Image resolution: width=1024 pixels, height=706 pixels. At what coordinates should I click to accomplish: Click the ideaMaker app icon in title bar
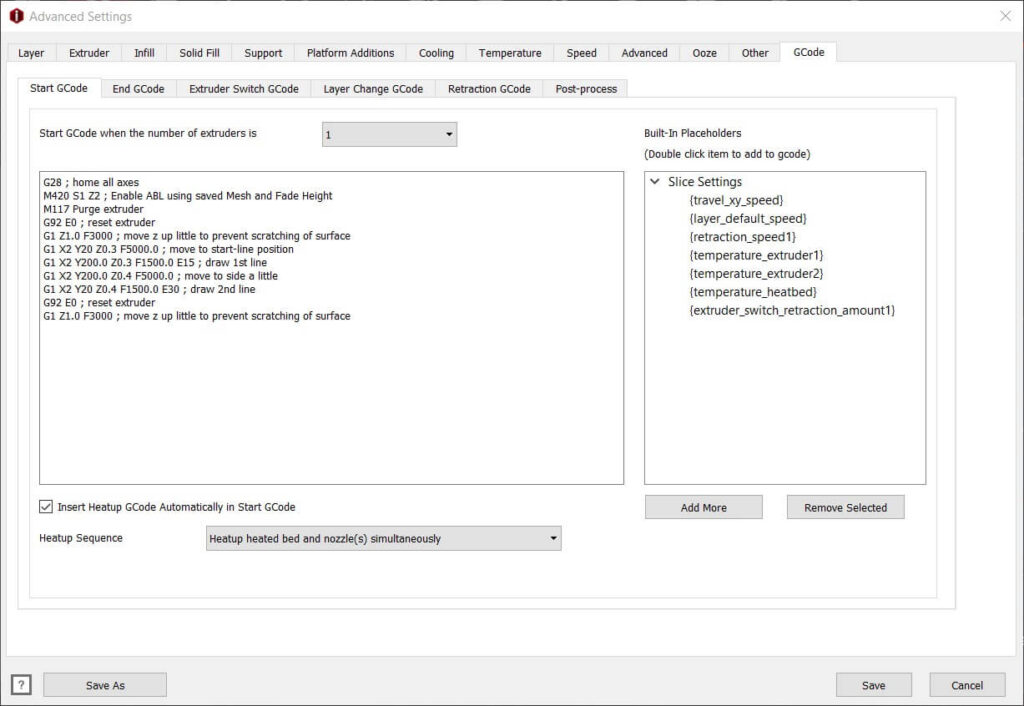16,16
